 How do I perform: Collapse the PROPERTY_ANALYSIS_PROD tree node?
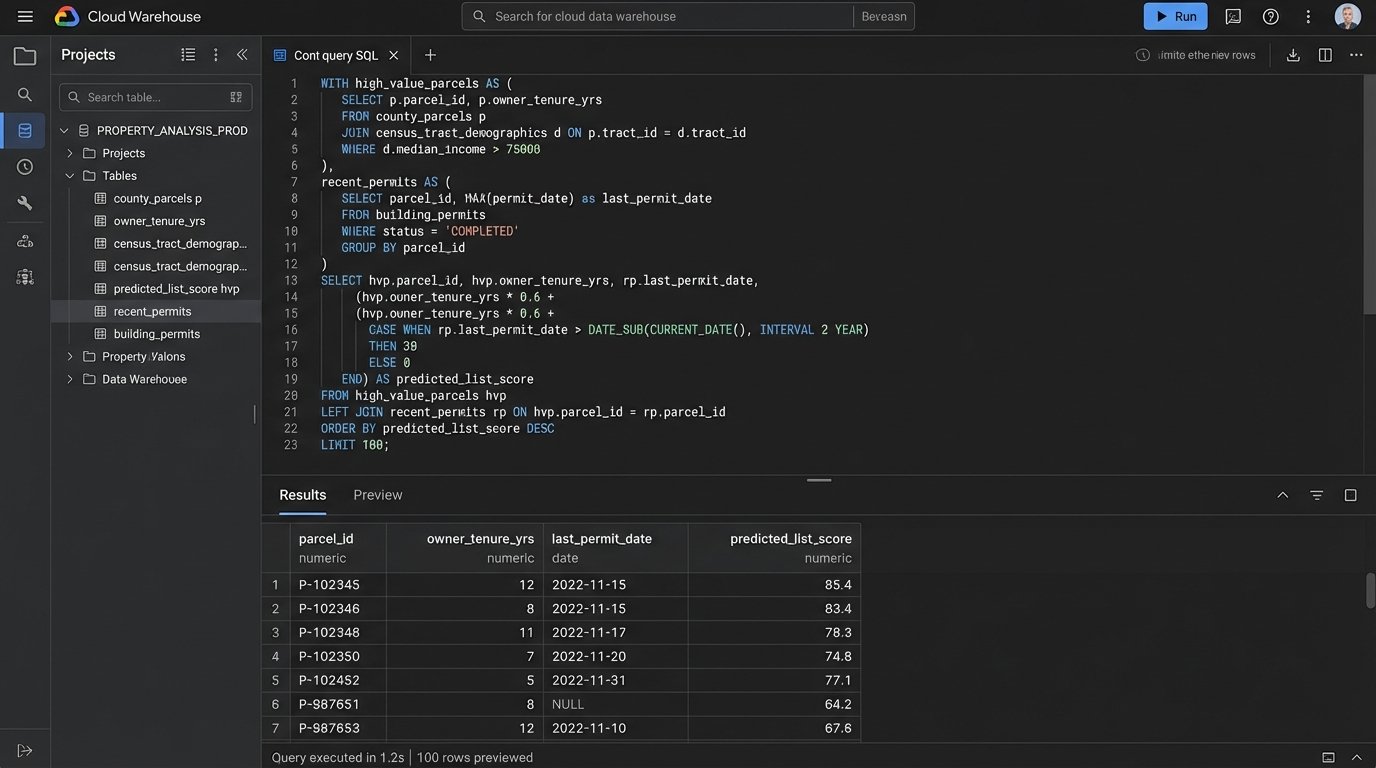[65, 131]
